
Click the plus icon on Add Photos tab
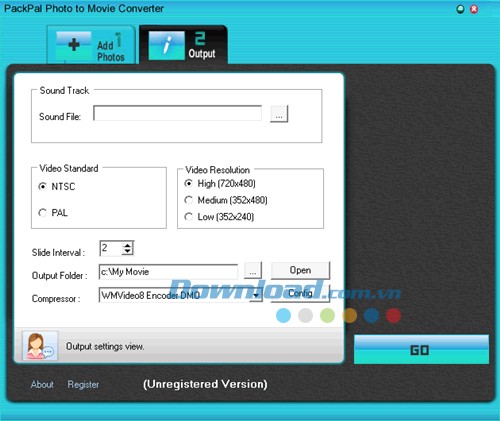click(74, 45)
